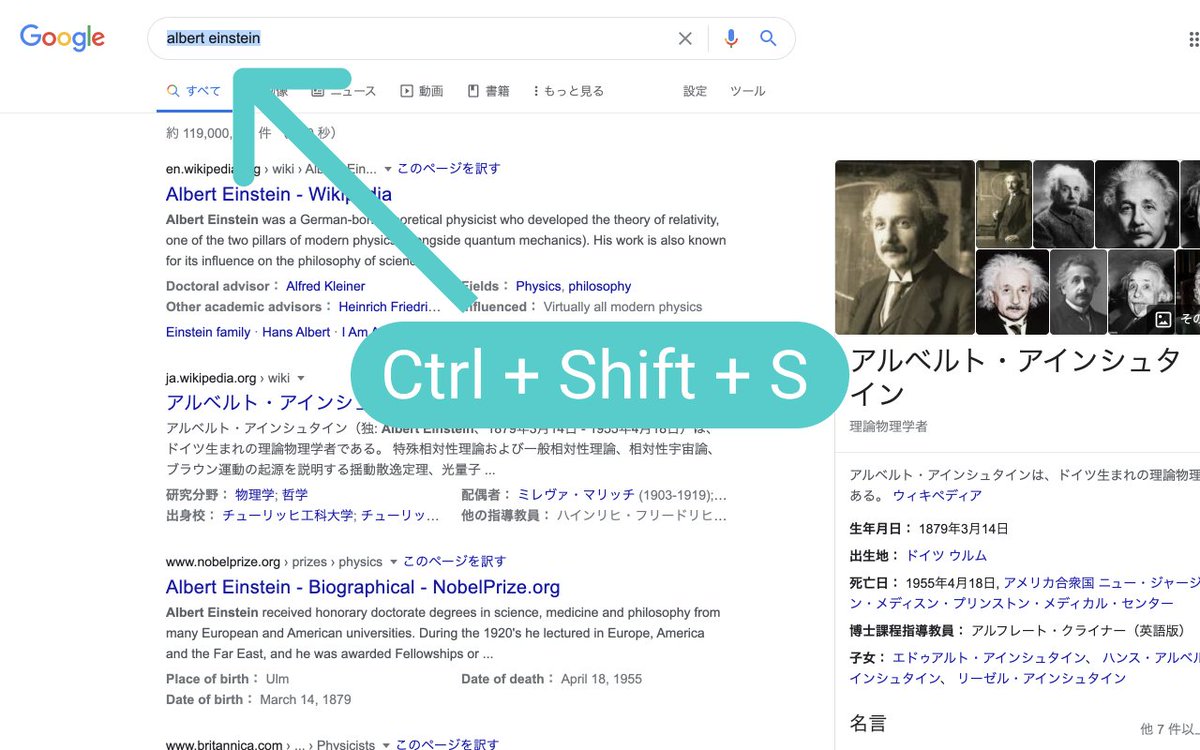Switch to the ニュース tab

click(344, 91)
